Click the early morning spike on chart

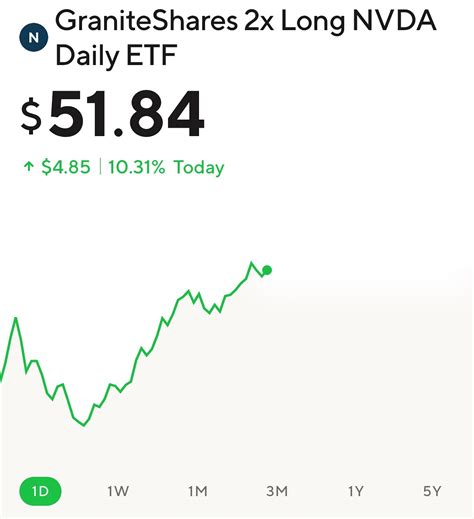(15, 318)
